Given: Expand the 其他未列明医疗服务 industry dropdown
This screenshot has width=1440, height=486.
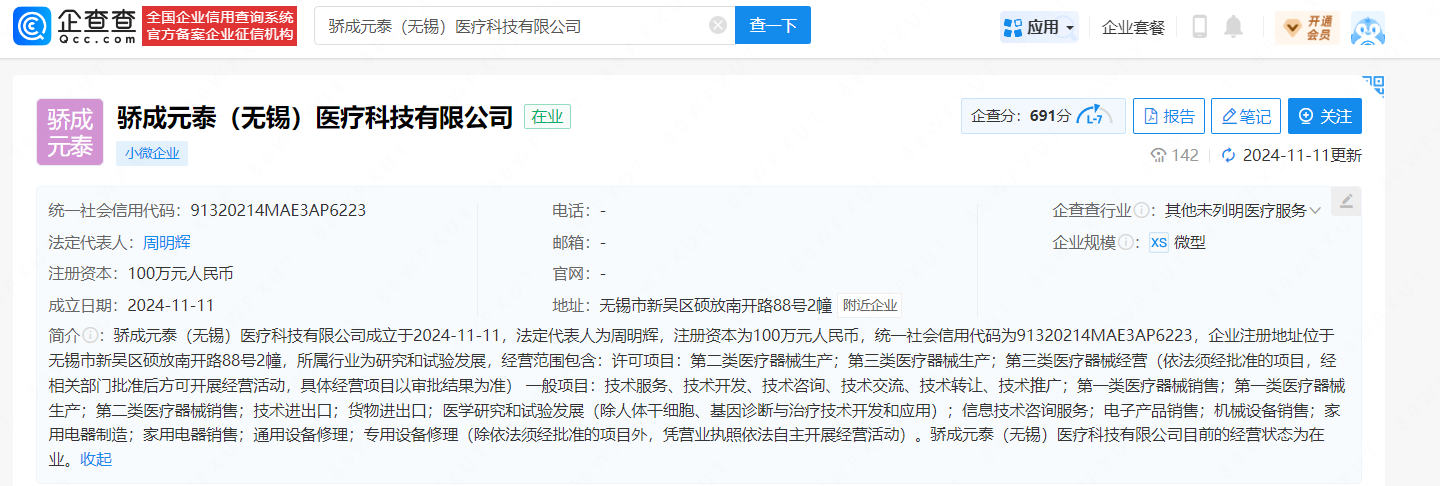Looking at the screenshot, I should pos(1243,210).
